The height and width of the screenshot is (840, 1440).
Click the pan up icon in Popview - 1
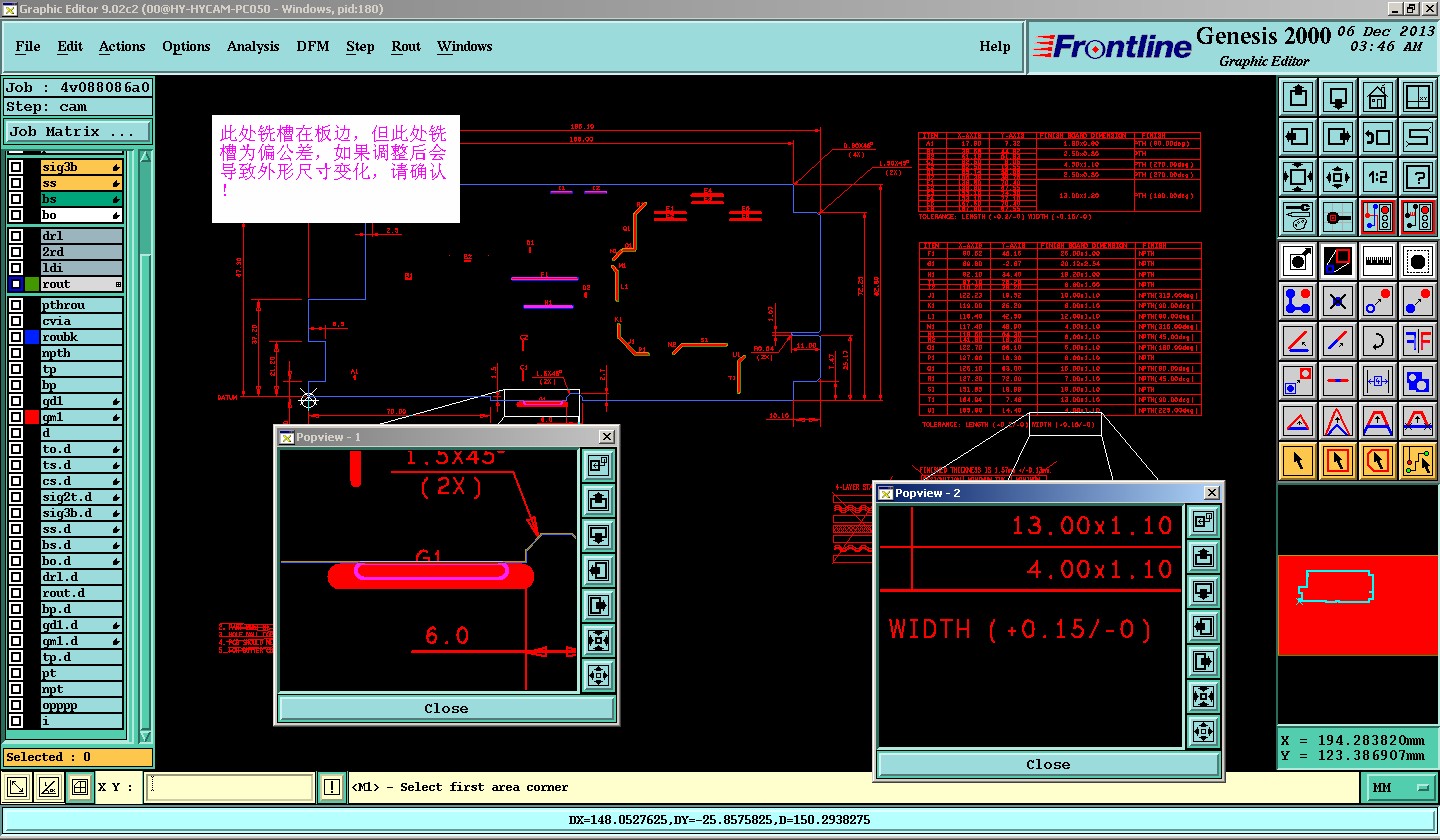click(599, 500)
